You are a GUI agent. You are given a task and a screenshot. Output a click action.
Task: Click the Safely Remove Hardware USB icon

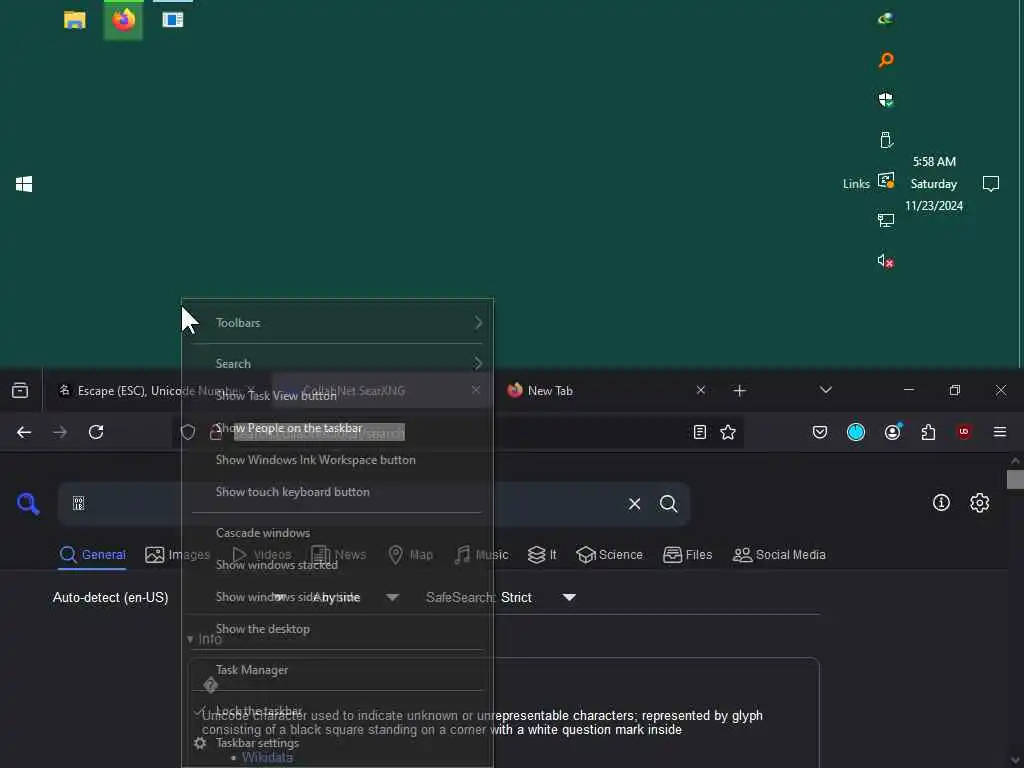coord(886,140)
